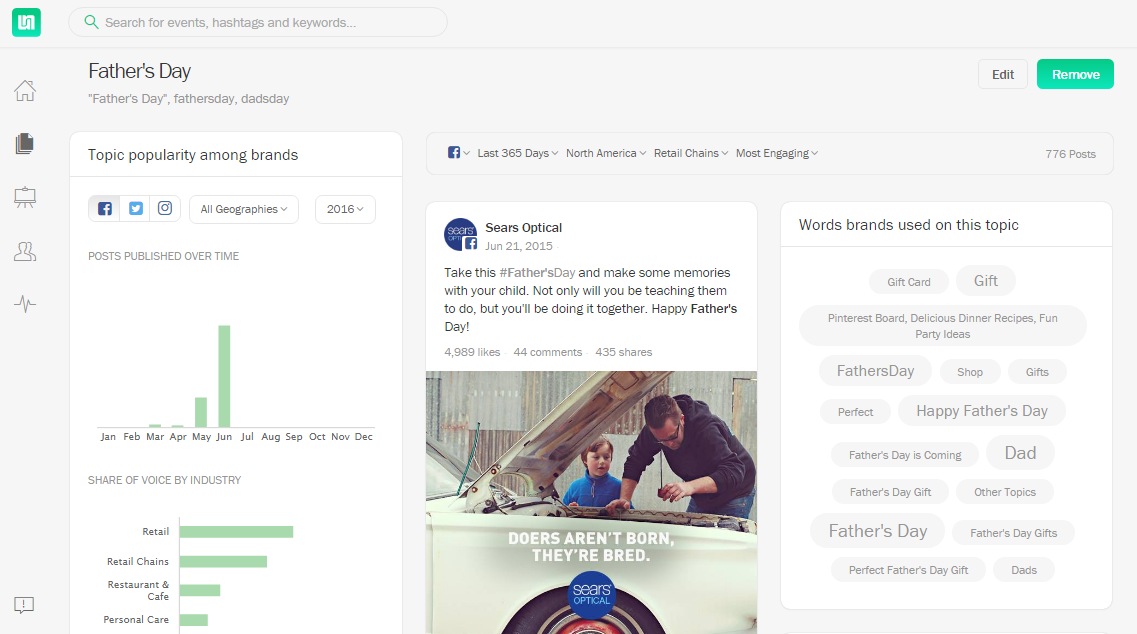Click the Pinterest Board, Delicious Dinner Recipes tag
The width and height of the screenshot is (1137, 634).
[x=943, y=326]
